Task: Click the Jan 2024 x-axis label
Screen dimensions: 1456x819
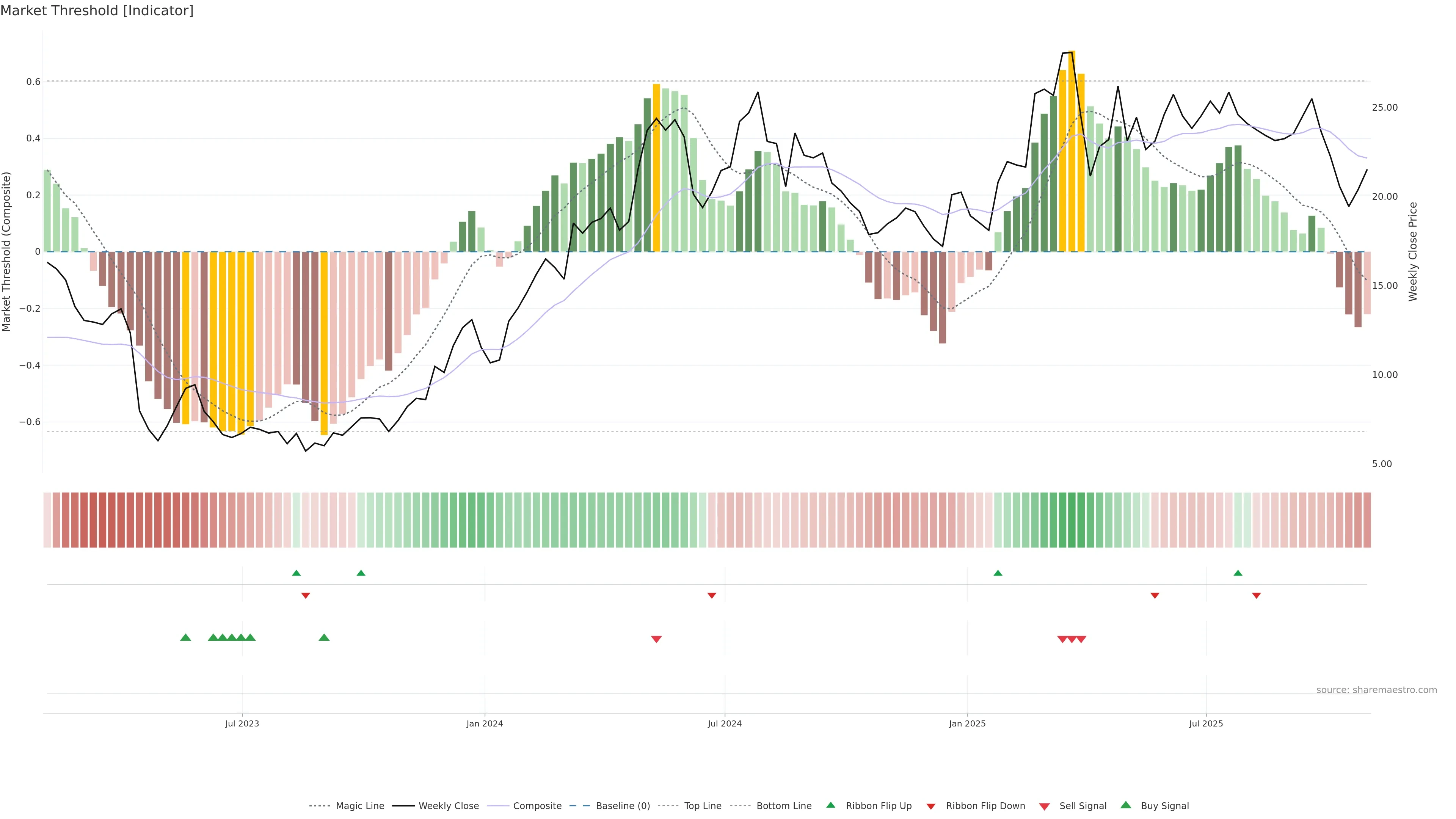Action: (x=485, y=723)
